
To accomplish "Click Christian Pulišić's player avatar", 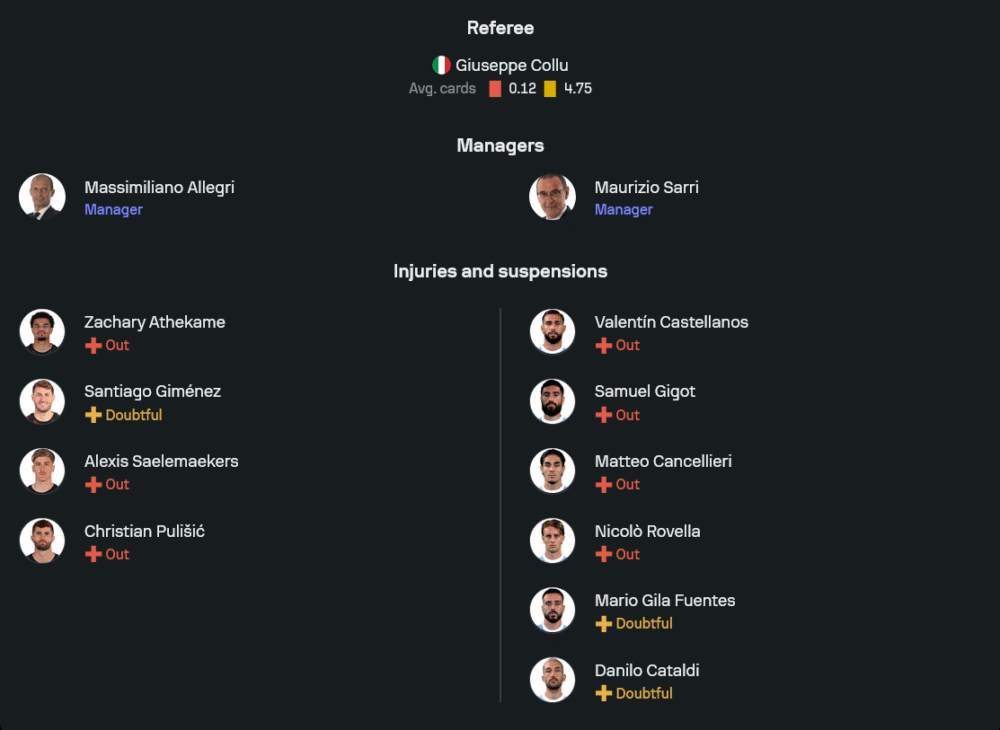I will pyautogui.click(x=42, y=541).
